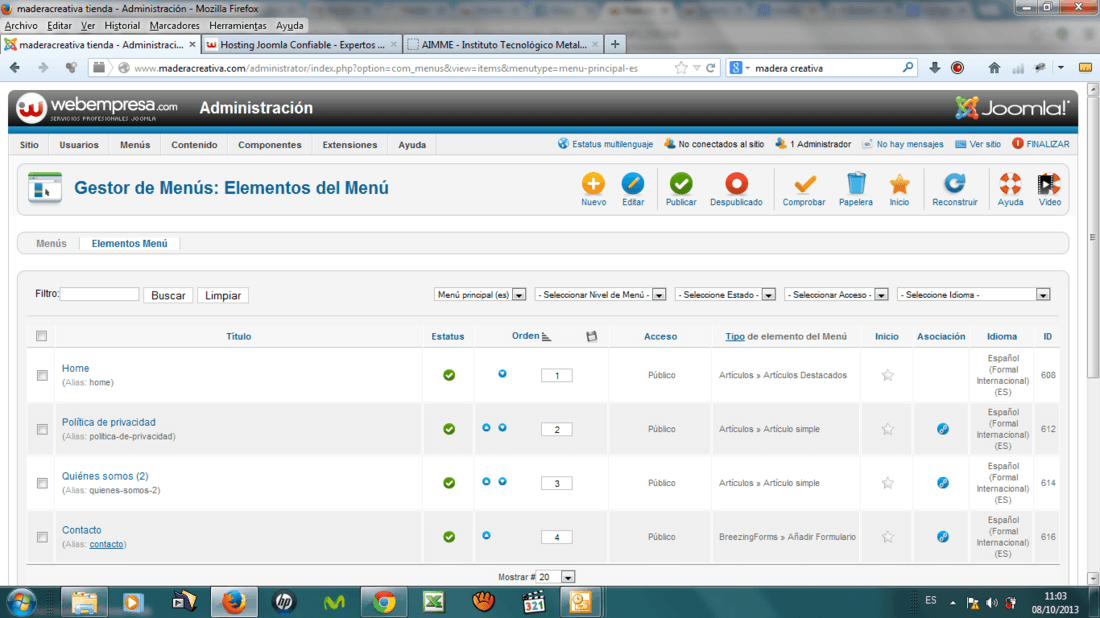Screen dimensions: 1100x618
Task: Open the Seleccione Estado dropdown
Action: [x=725, y=295]
